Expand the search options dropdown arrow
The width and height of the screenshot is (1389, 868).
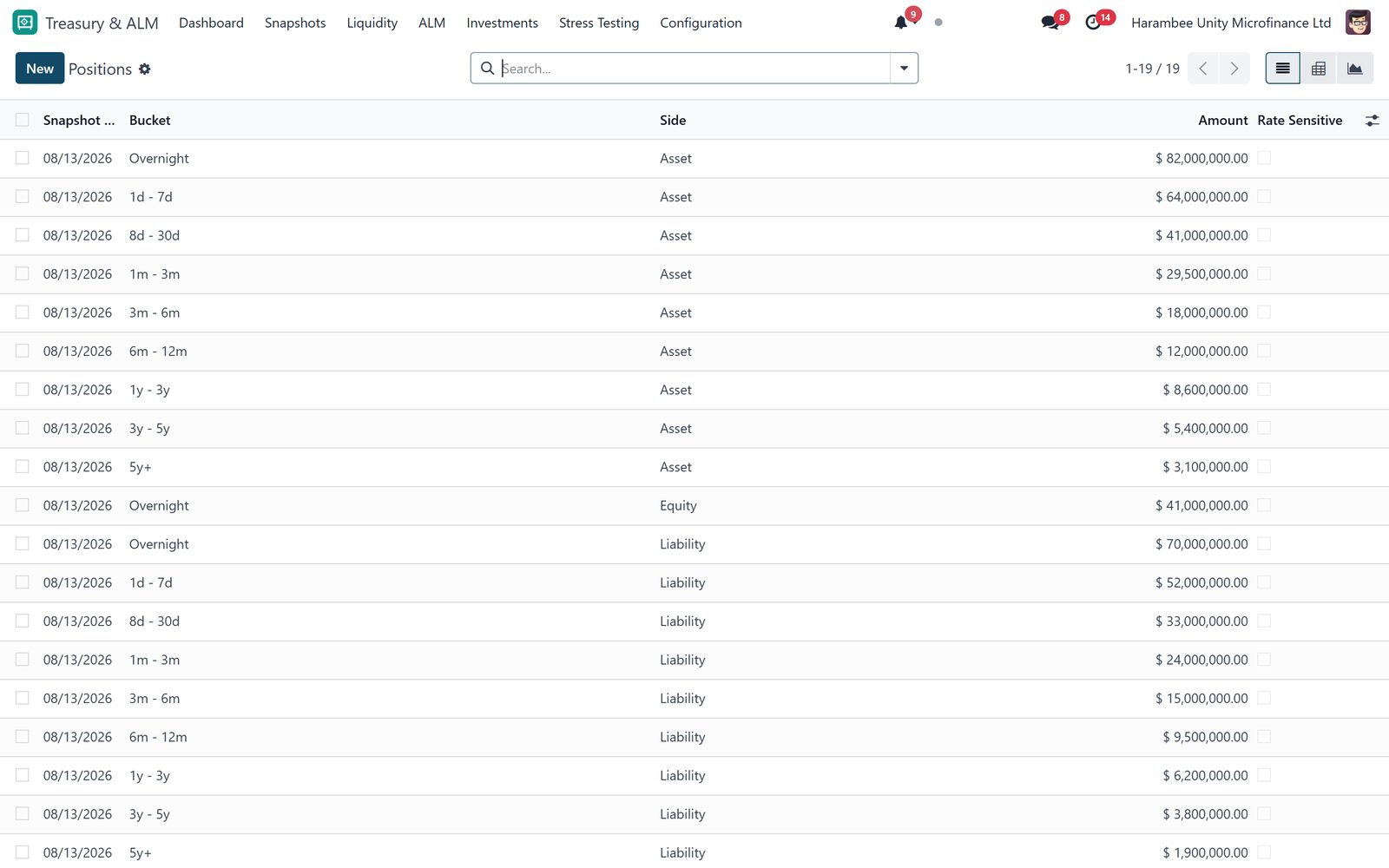pyautogui.click(x=904, y=69)
